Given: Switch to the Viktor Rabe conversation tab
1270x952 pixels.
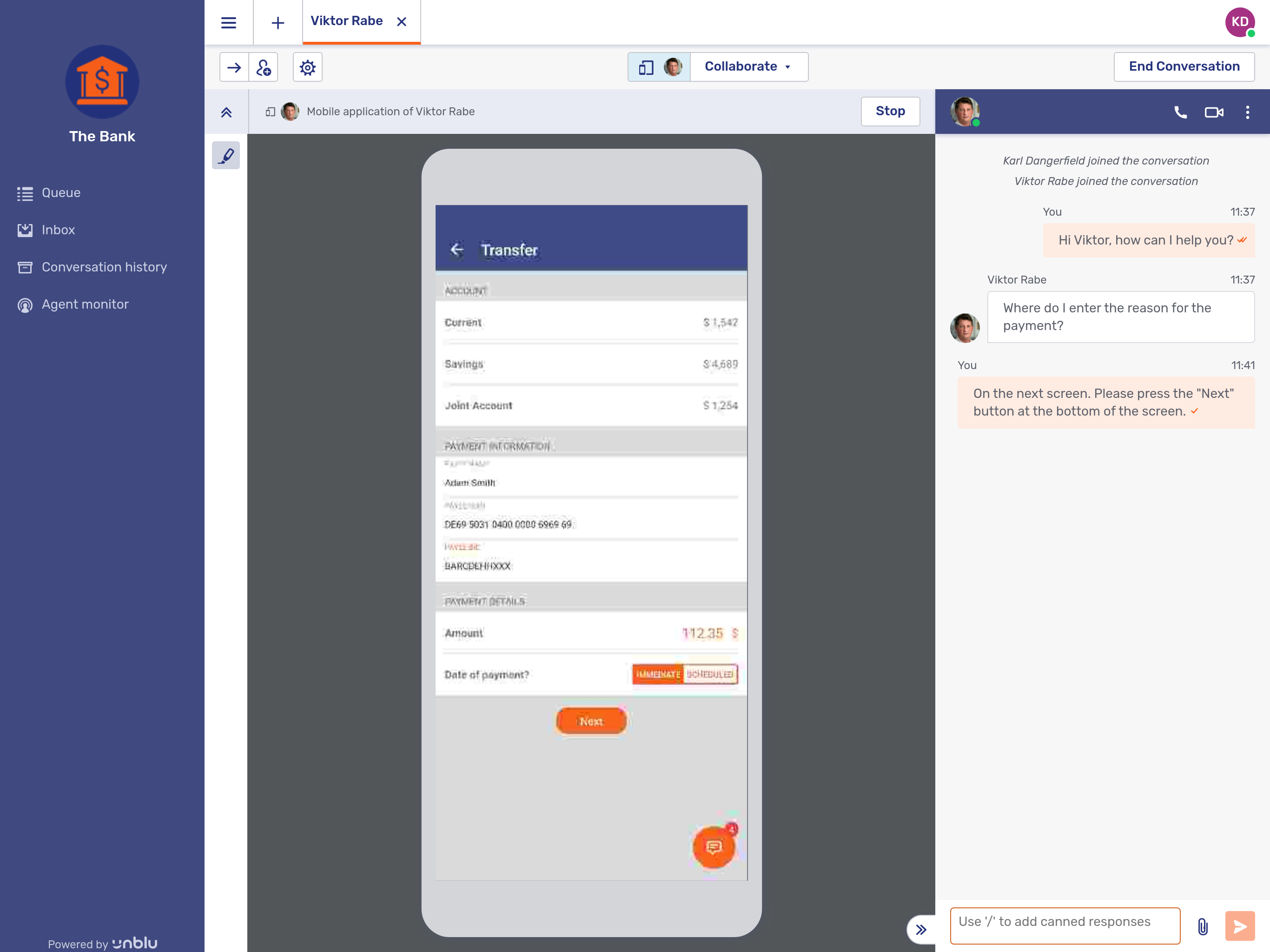Looking at the screenshot, I should click(347, 21).
